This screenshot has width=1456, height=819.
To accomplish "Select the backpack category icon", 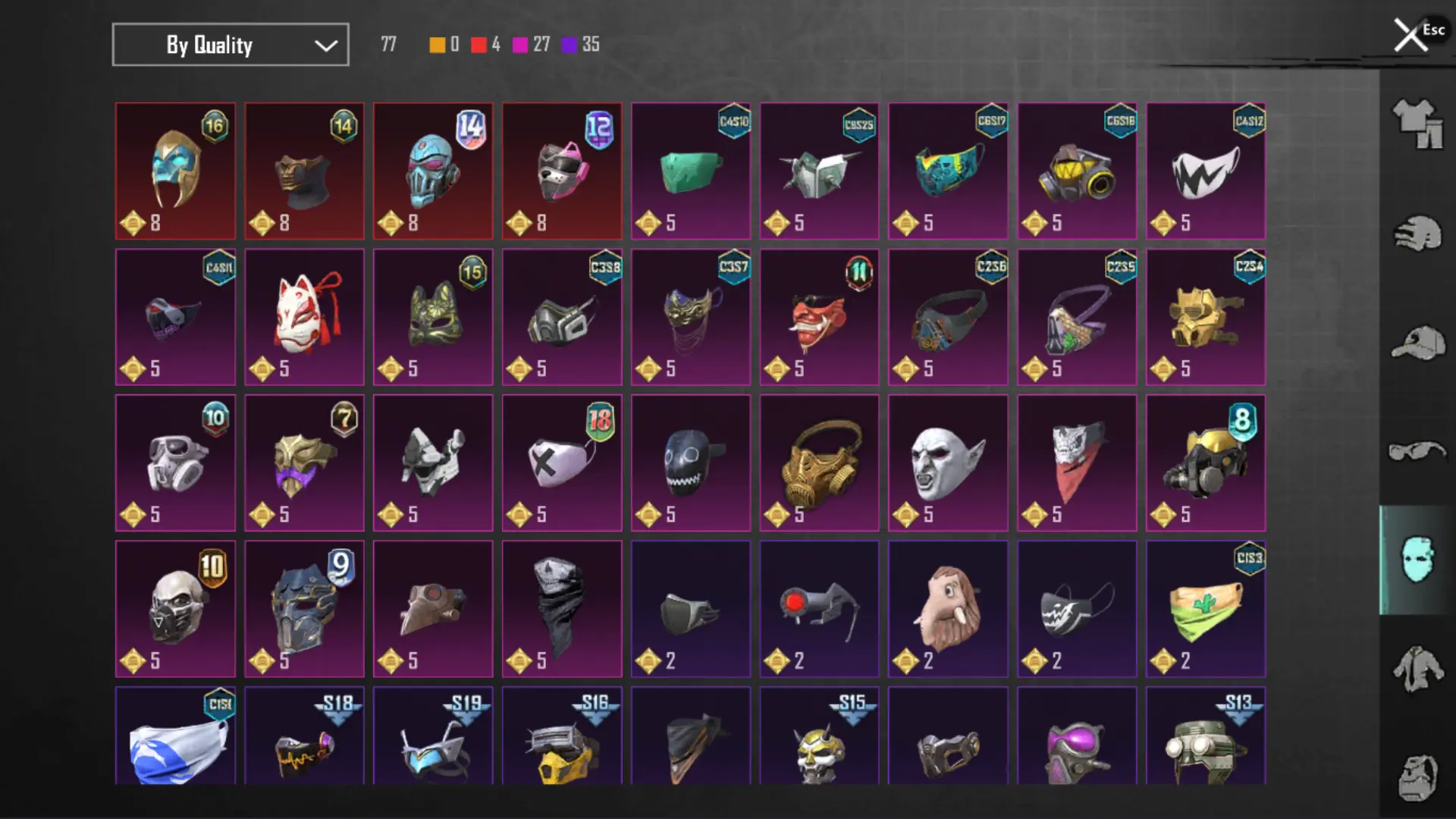I will pos(1417,778).
